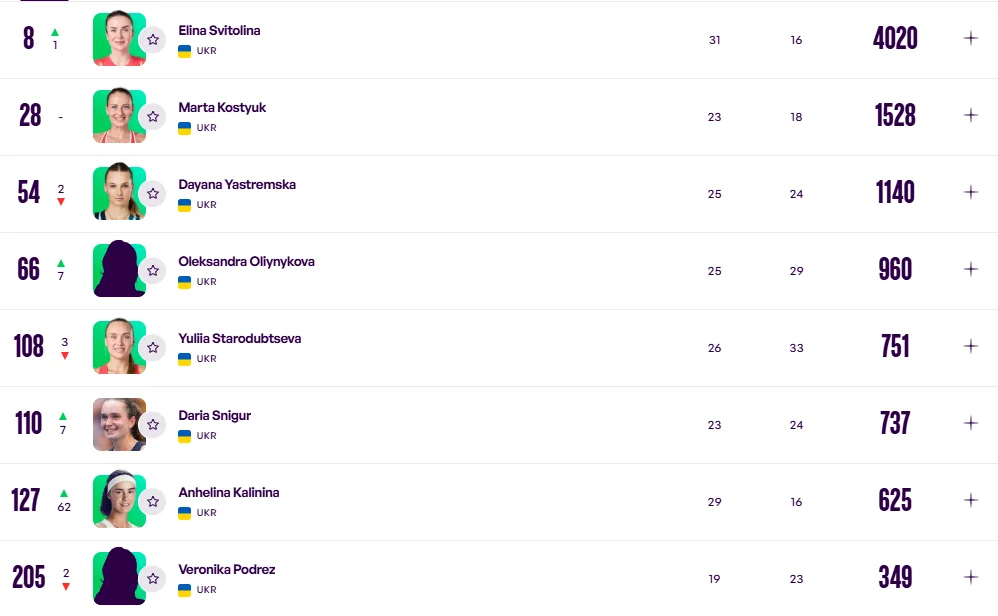The width and height of the screenshot is (998, 616).
Task: Click Veronika Podrez's star icon
Action: tap(153, 579)
